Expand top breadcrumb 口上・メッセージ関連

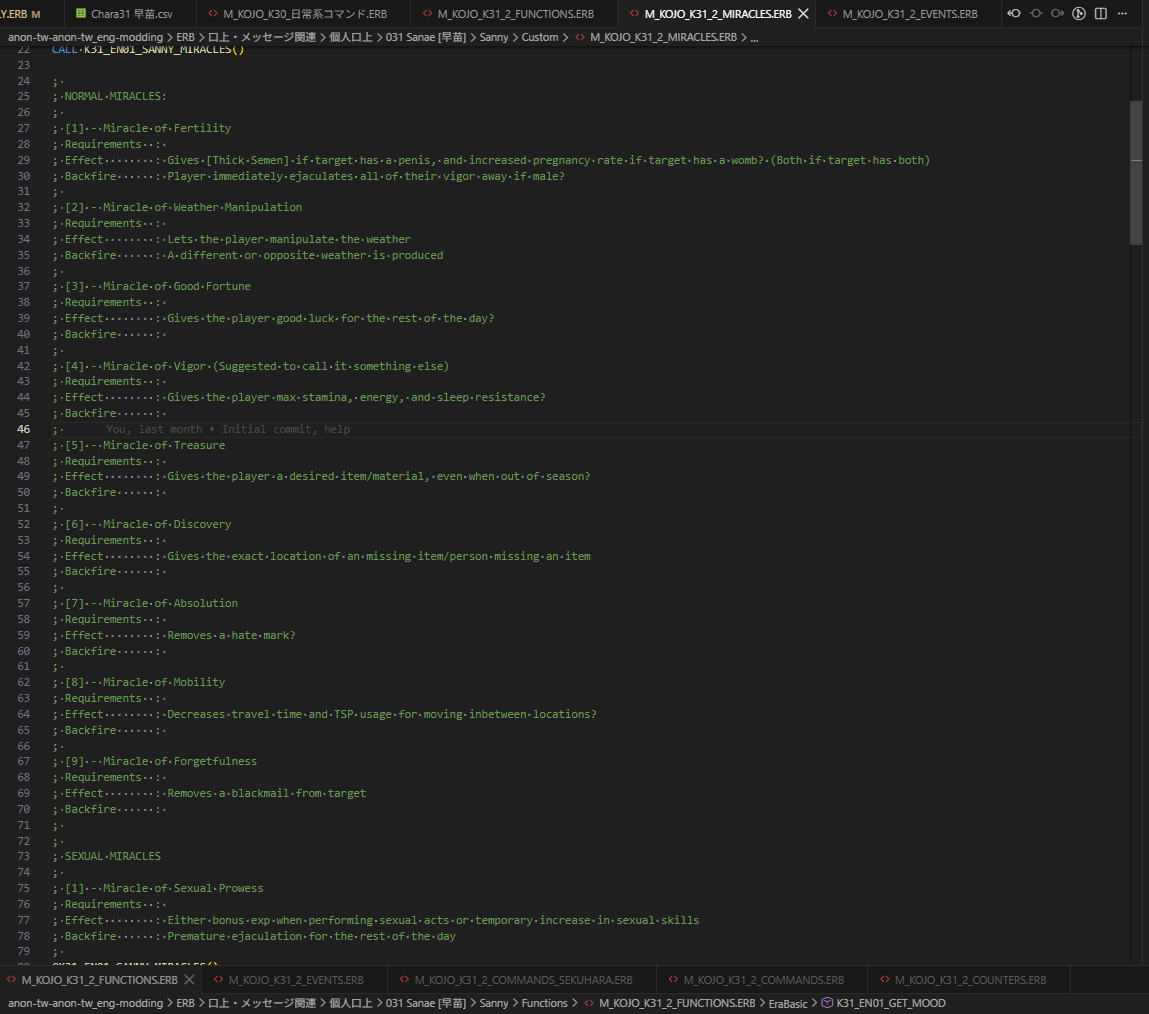click(262, 37)
